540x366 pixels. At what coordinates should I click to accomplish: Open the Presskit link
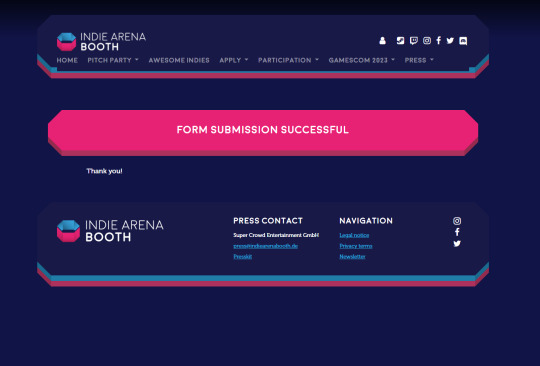coord(242,257)
